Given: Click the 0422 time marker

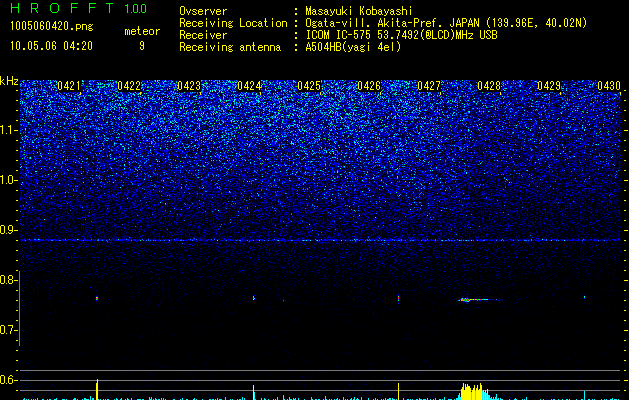Looking at the screenshot, I should pos(129,86).
